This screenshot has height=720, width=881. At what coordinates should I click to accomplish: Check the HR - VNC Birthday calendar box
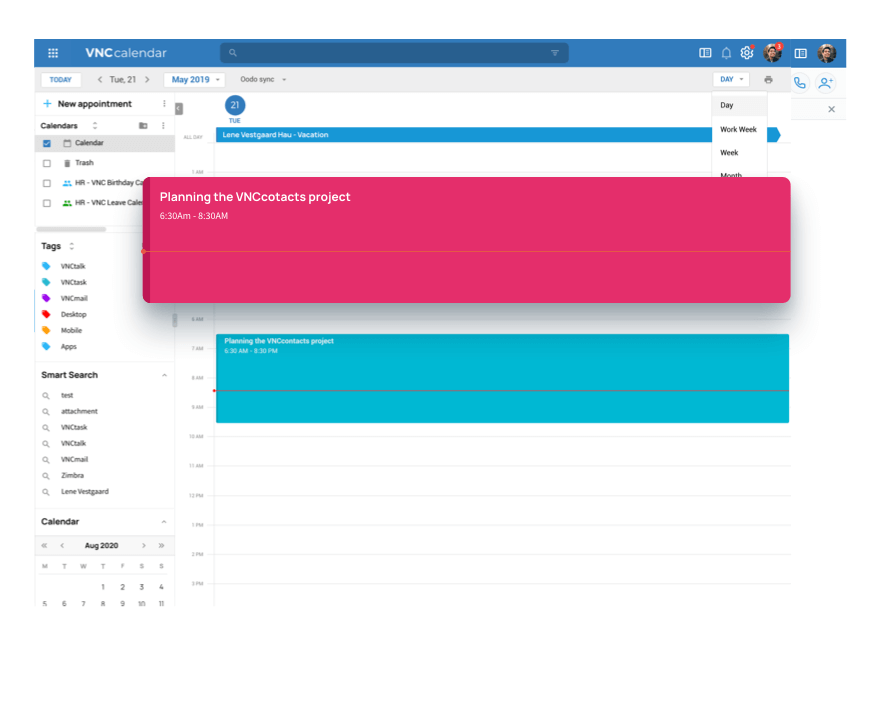[x=47, y=183]
